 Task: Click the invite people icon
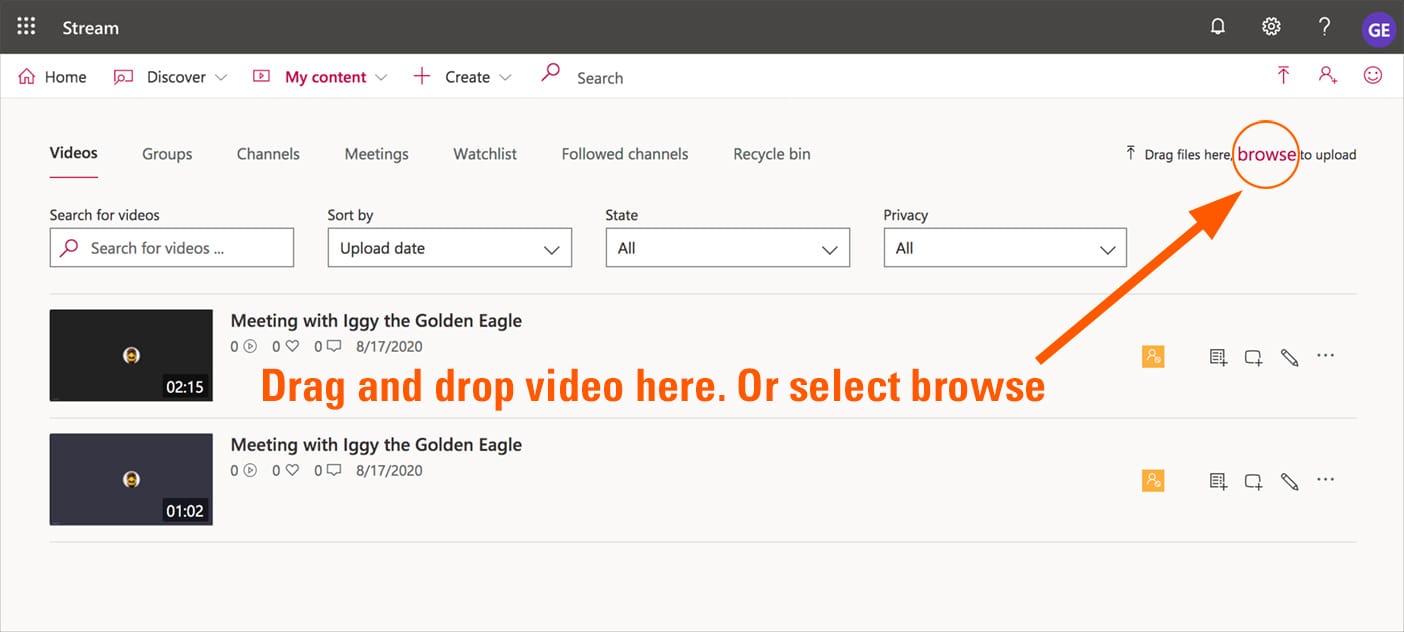(x=1328, y=76)
